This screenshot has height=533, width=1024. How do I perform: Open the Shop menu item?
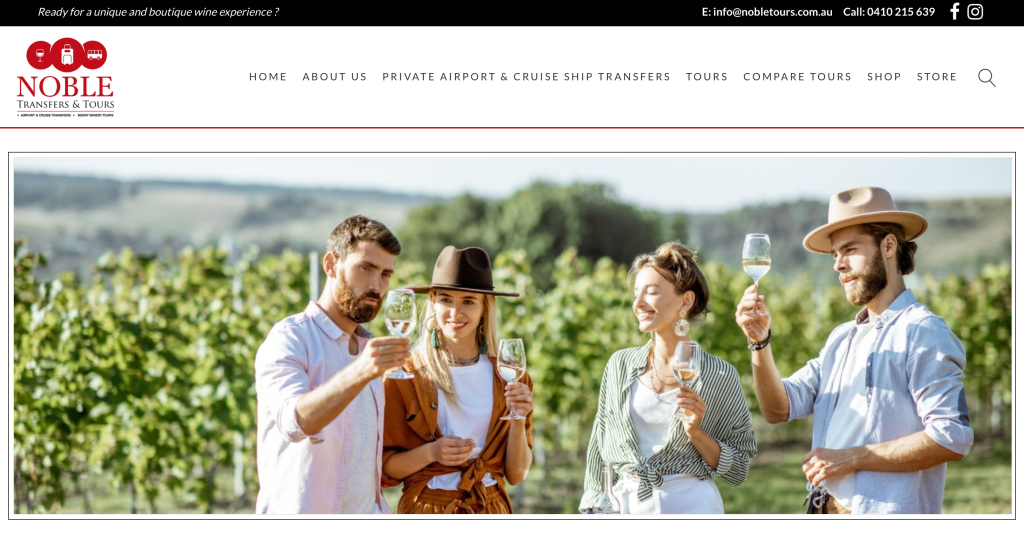coord(884,76)
